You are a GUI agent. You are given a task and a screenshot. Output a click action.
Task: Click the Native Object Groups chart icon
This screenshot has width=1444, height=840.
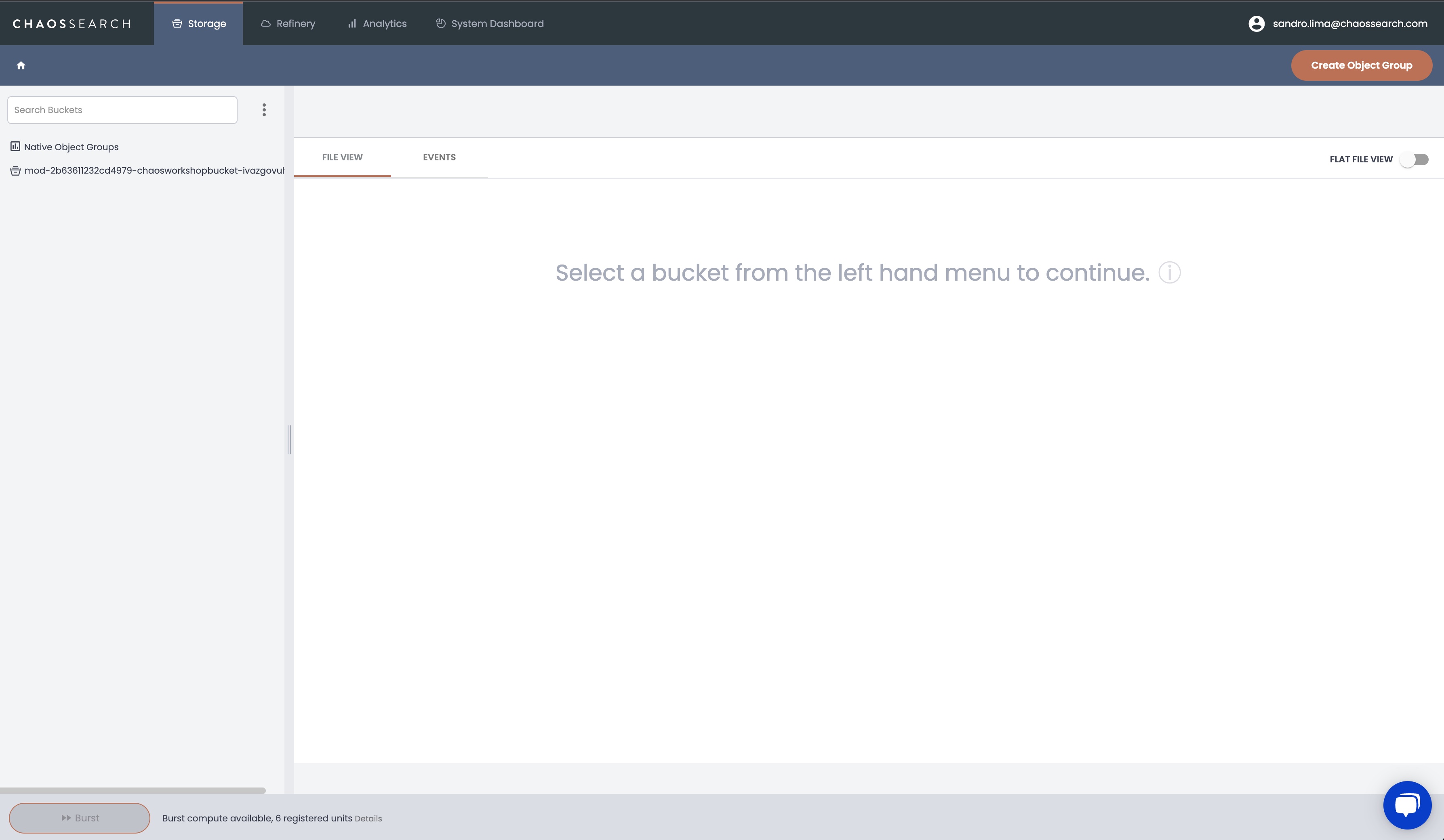[x=15, y=147]
